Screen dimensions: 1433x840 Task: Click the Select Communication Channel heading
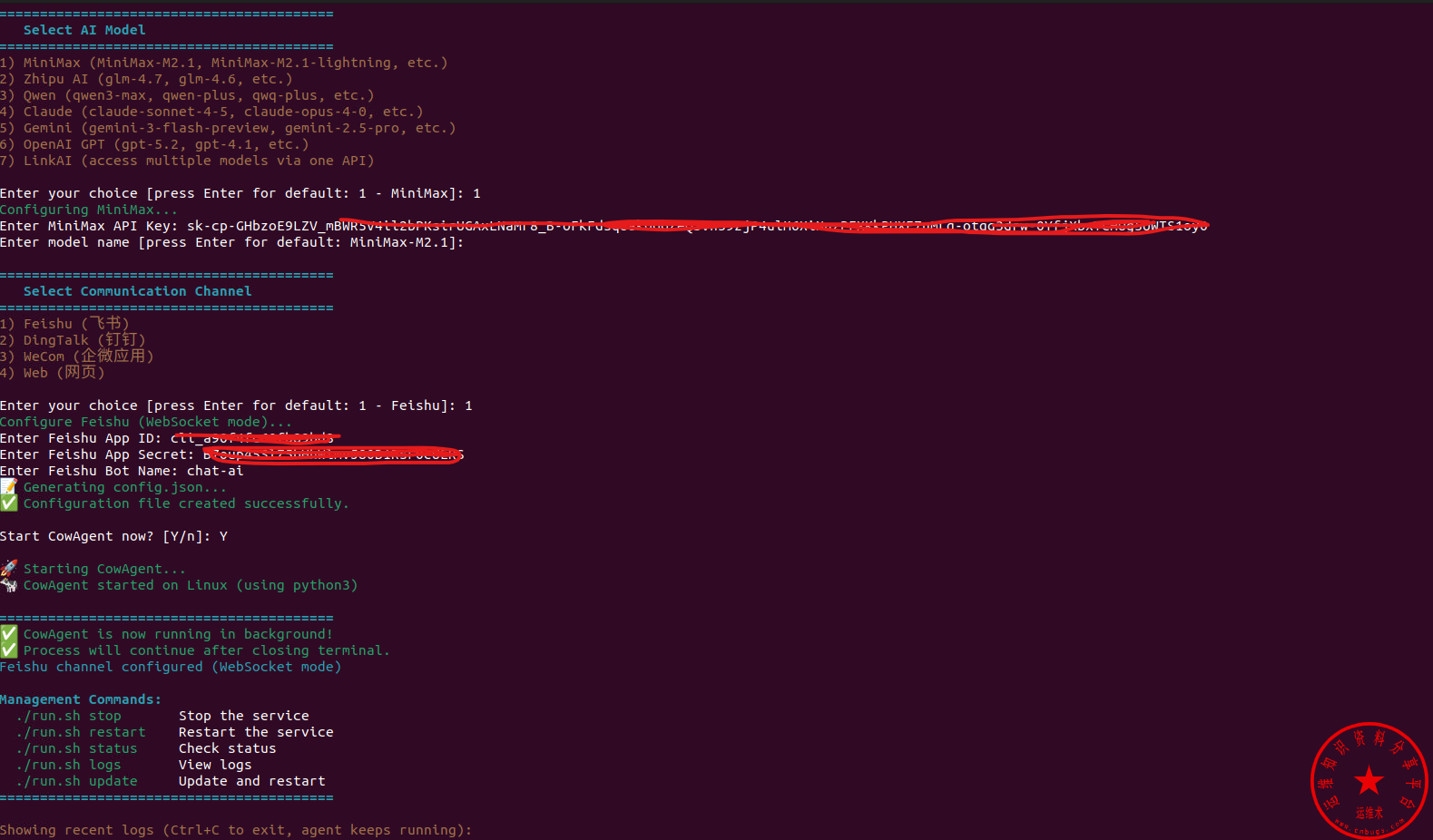pyautogui.click(x=137, y=291)
